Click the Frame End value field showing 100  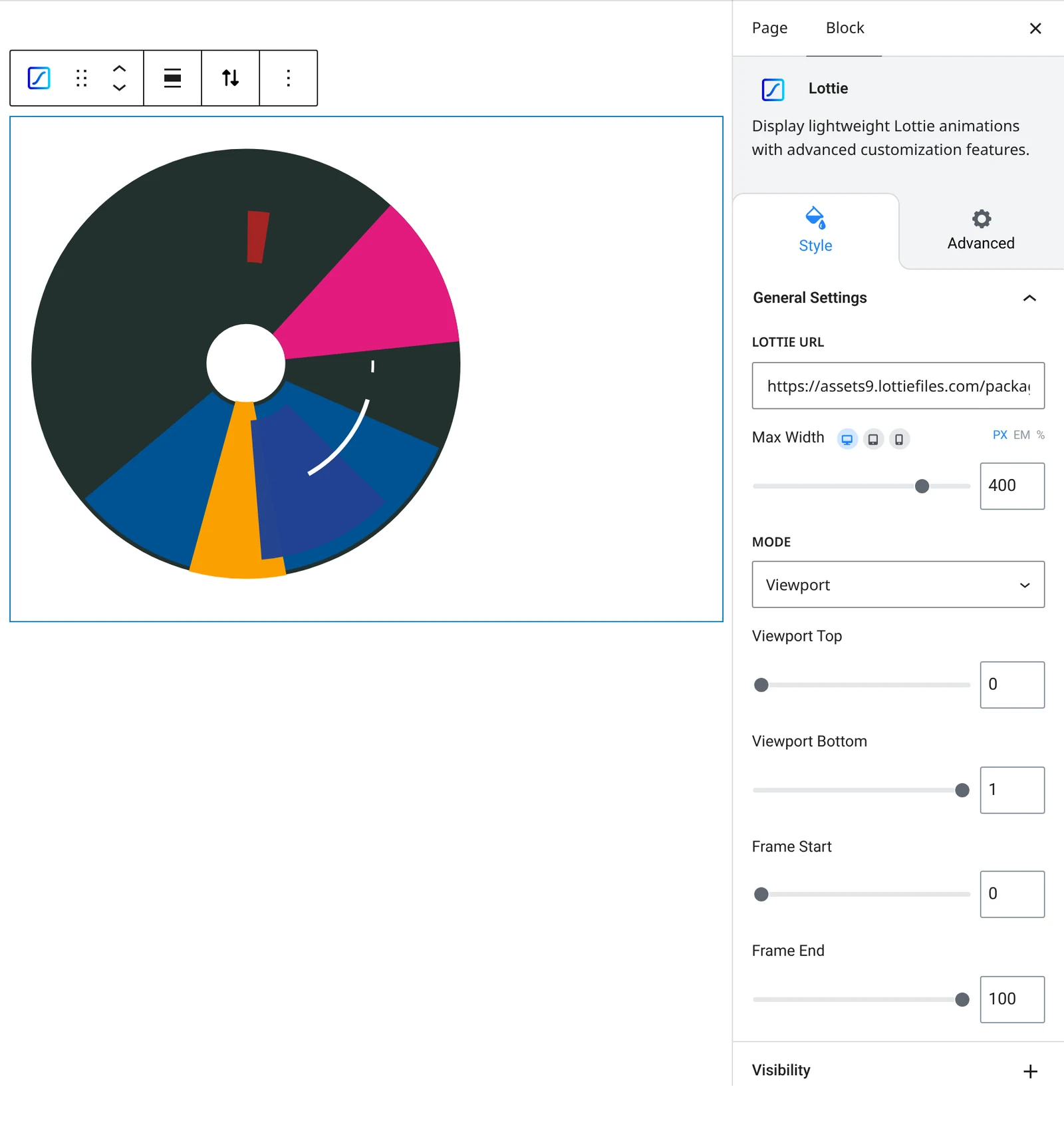1012,999
